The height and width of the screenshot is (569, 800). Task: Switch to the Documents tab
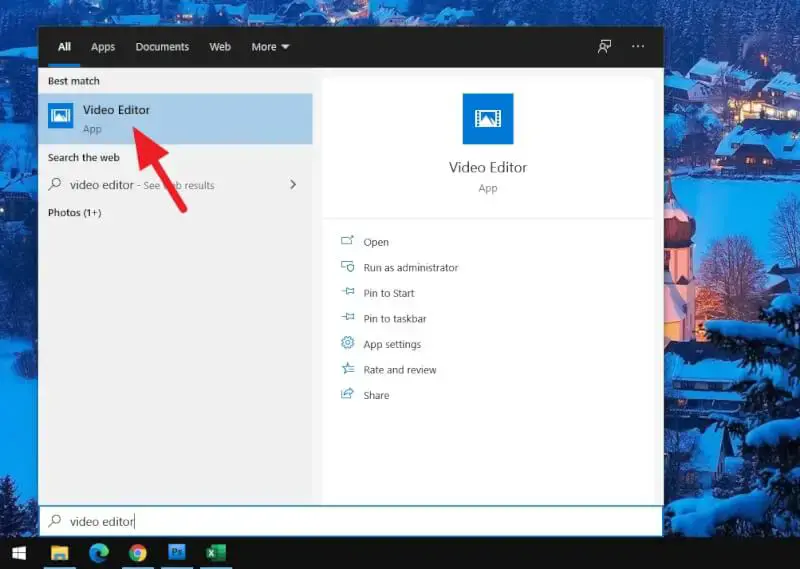point(162,47)
